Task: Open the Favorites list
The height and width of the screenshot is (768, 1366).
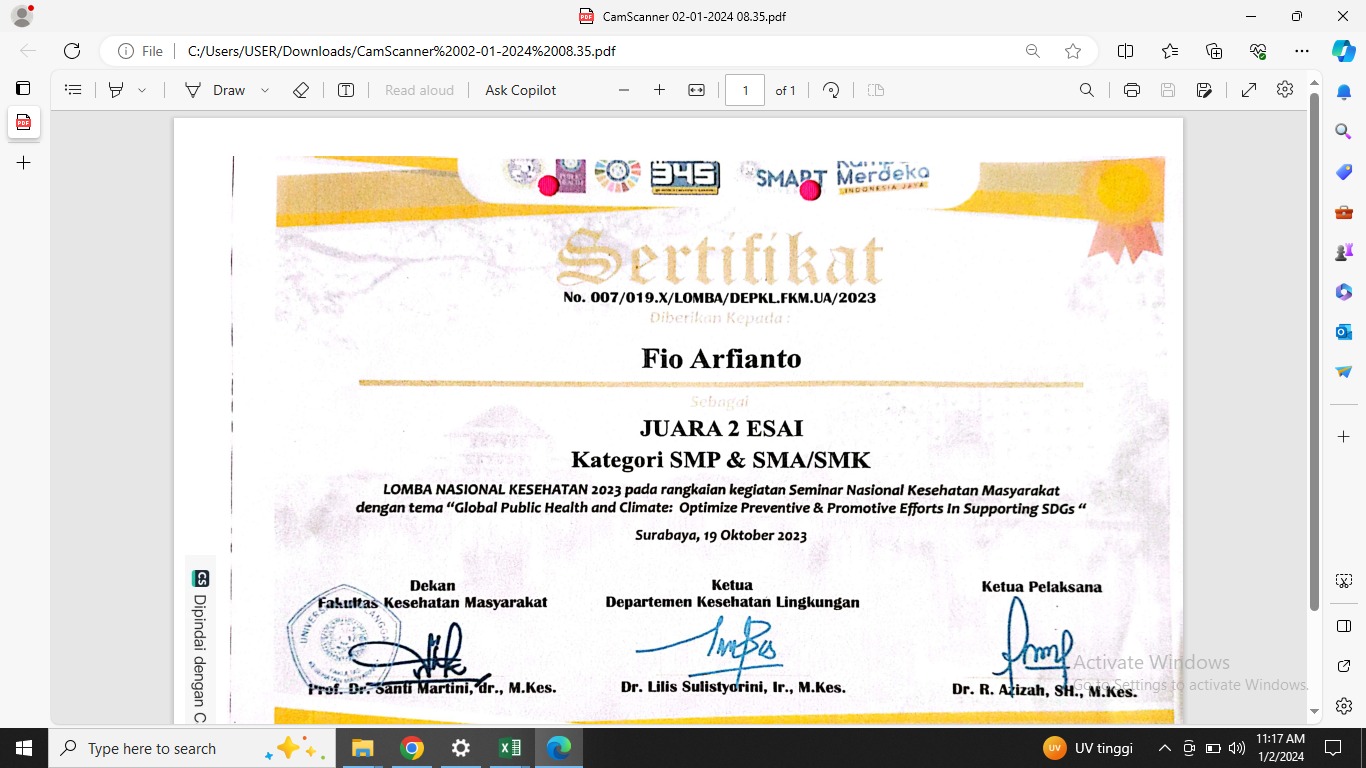Action: point(1170,51)
